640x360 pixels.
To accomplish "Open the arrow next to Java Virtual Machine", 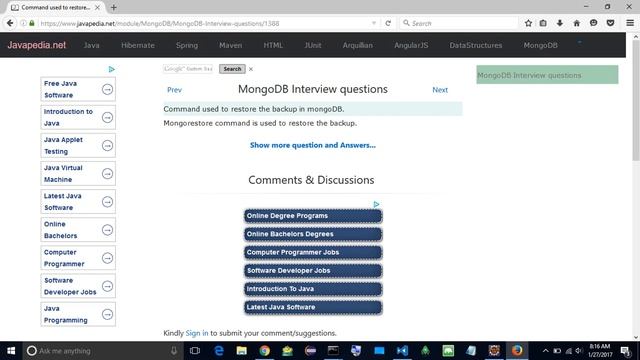I will (107, 173).
